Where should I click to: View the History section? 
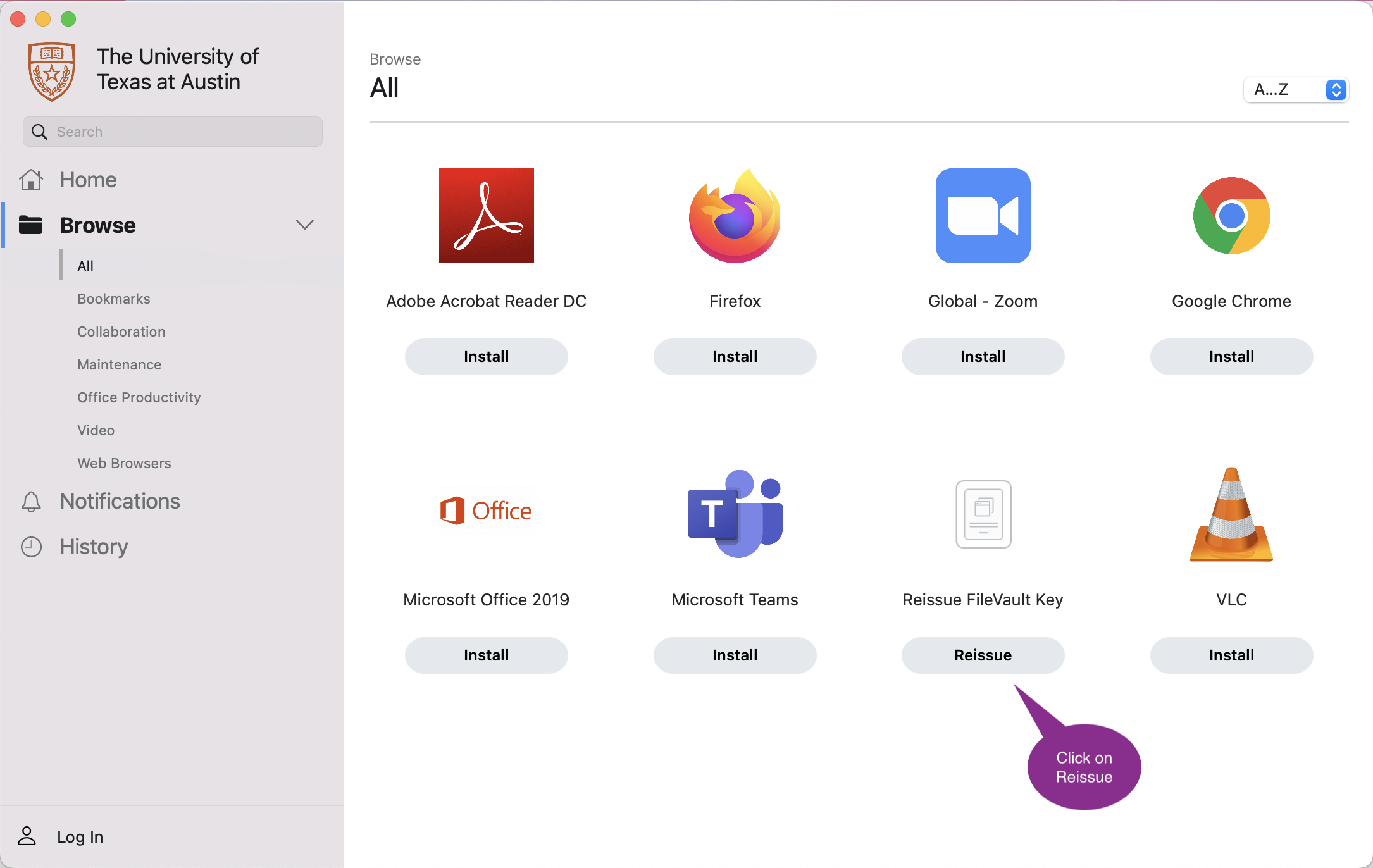tap(94, 547)
